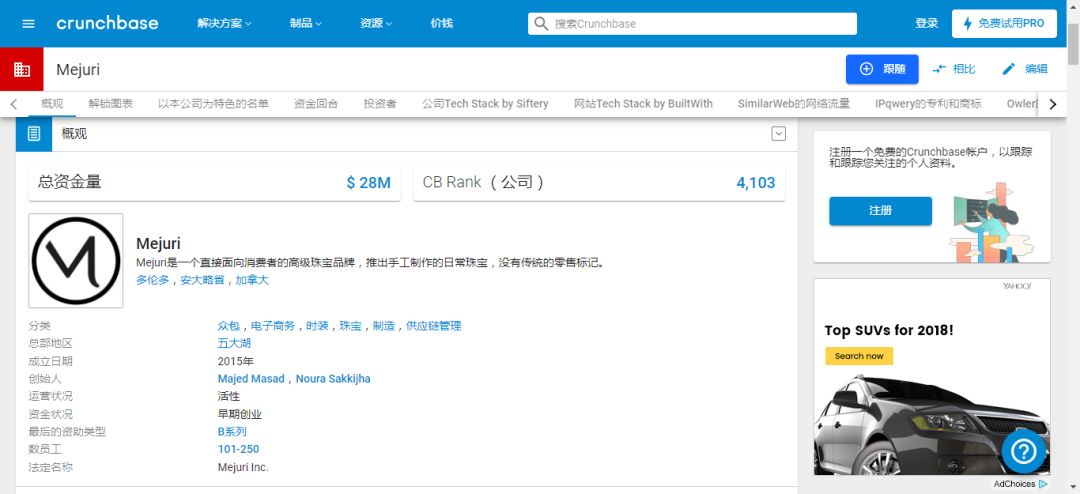Click the 注册 sign-up button
The image size is (1080, 494).
[880, 211]
